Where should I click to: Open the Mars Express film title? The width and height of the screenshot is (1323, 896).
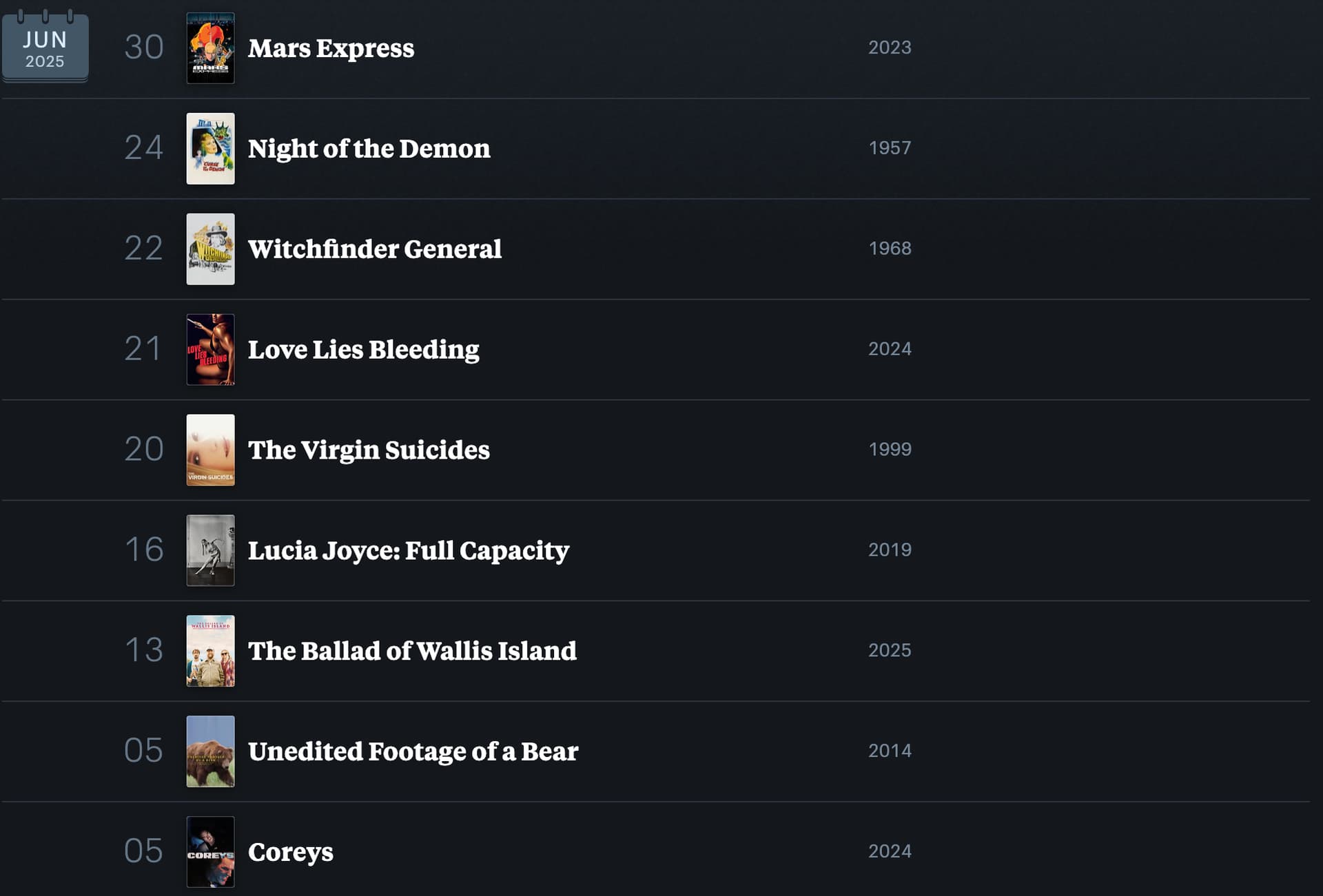pos(331,48)
